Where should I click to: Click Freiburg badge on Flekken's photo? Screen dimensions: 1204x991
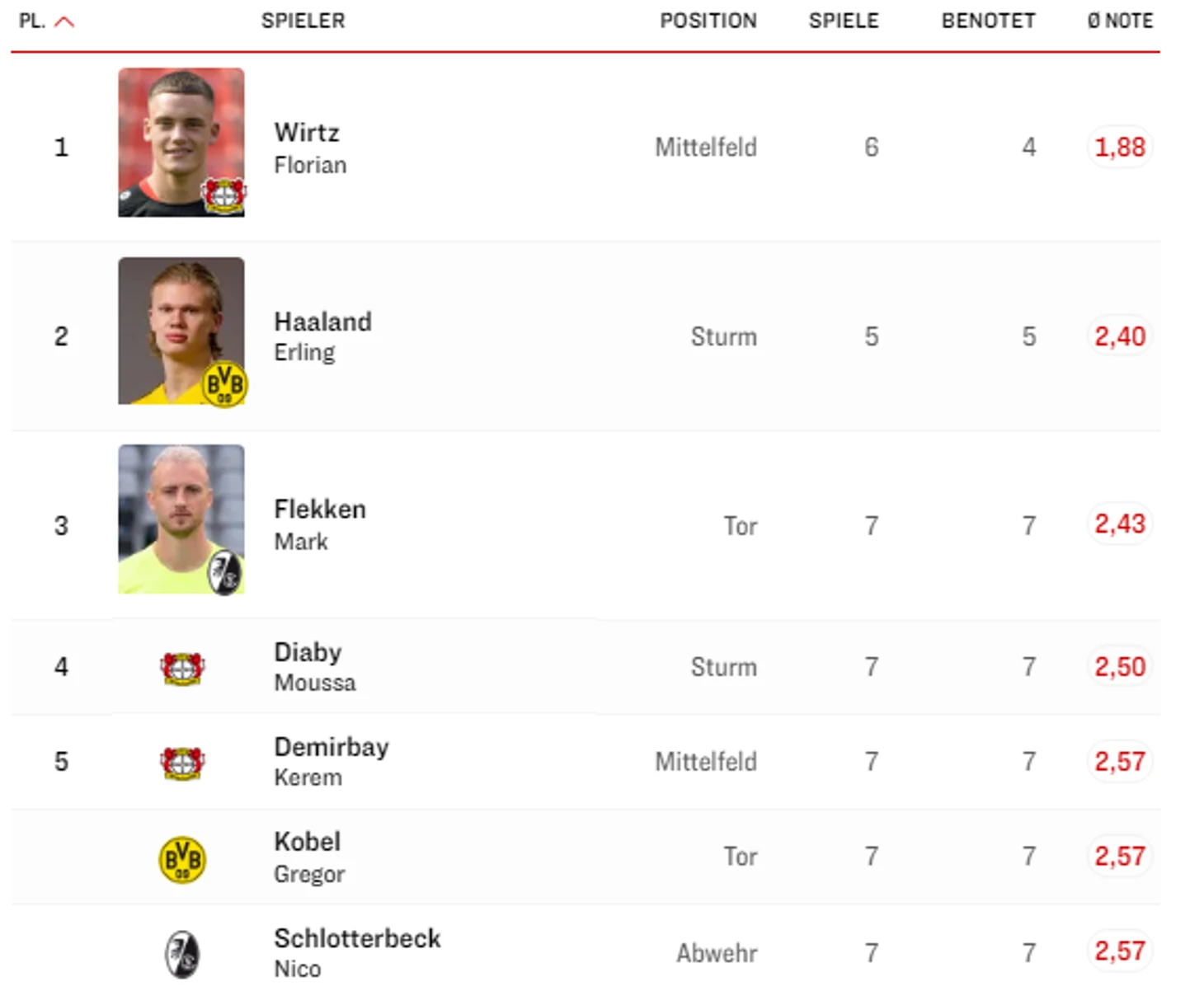tap(224, 572)
